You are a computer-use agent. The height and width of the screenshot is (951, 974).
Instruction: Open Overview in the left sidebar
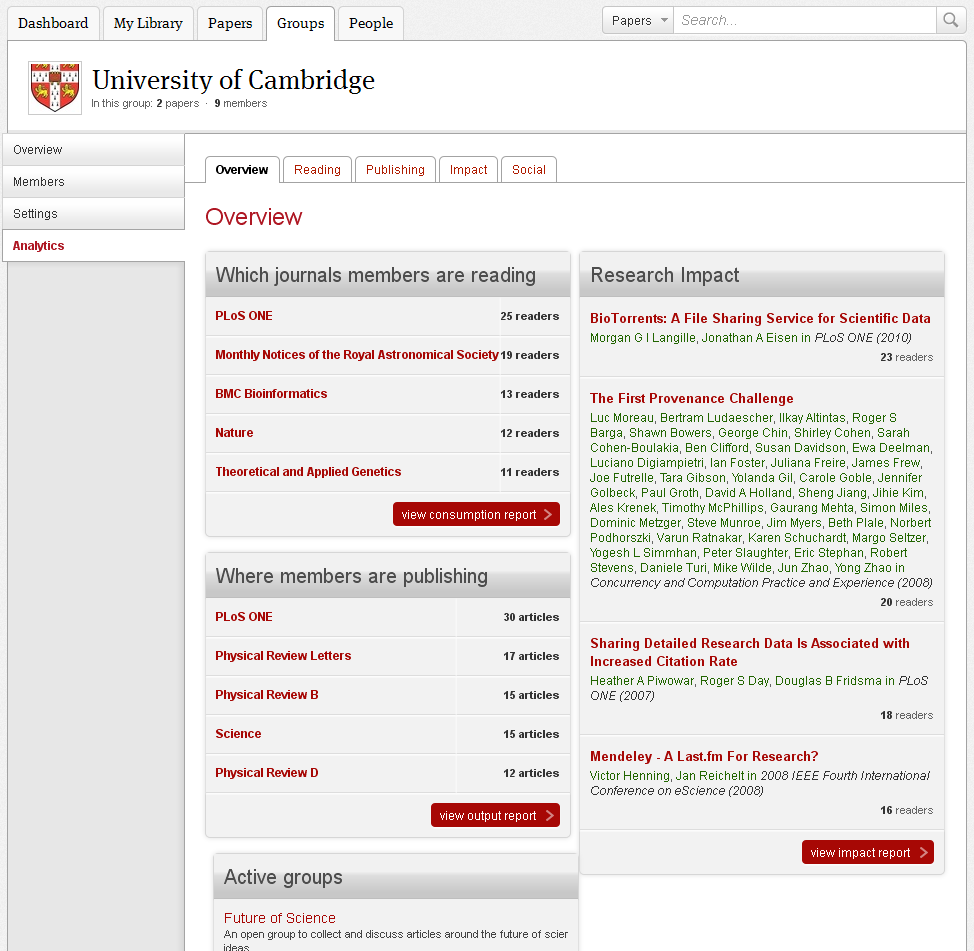click(94, 150)
